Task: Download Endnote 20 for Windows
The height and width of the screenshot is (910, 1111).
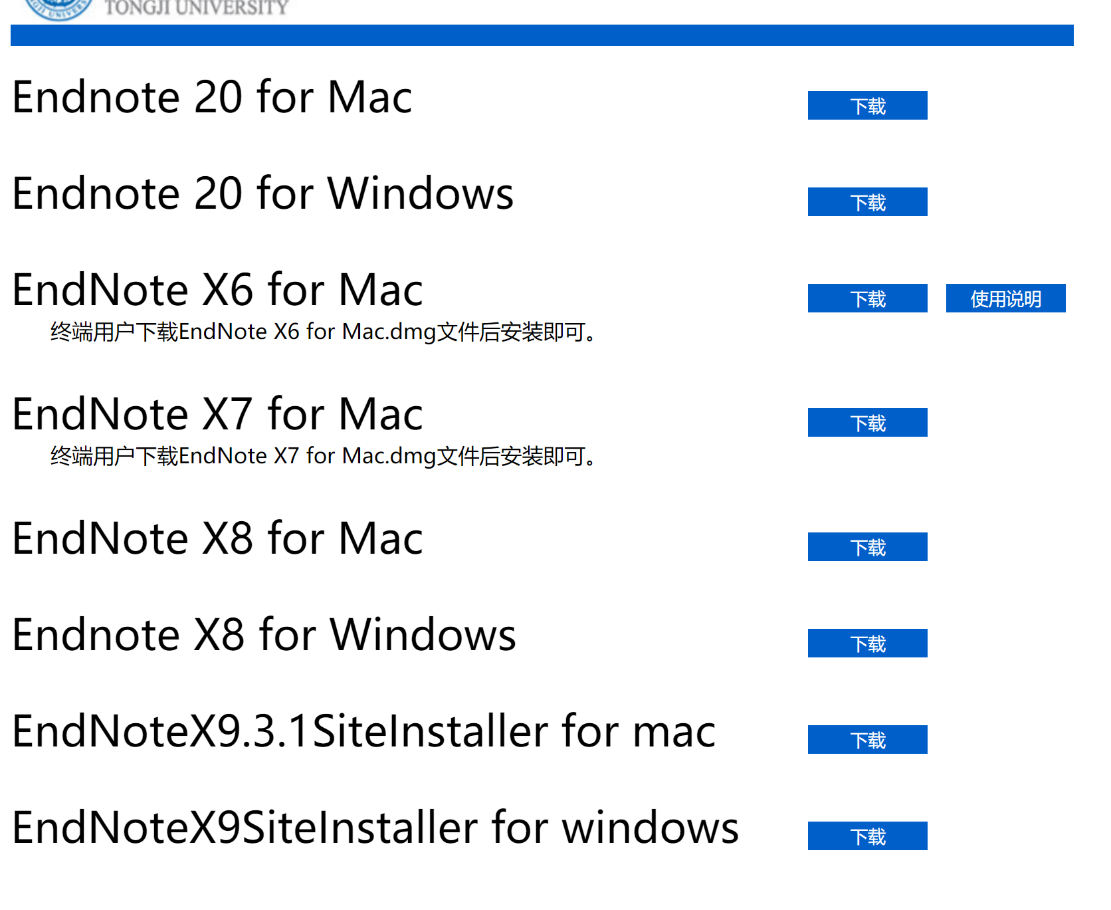Action: click(x=867, y=202)
